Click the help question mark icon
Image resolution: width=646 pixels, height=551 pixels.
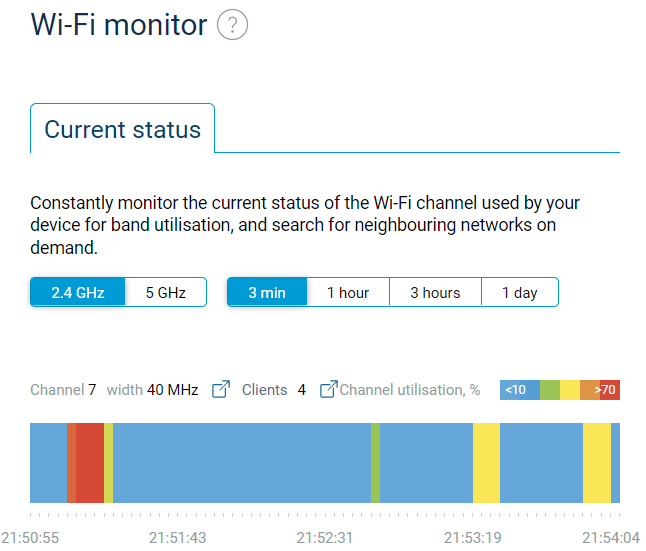[232, 25]
